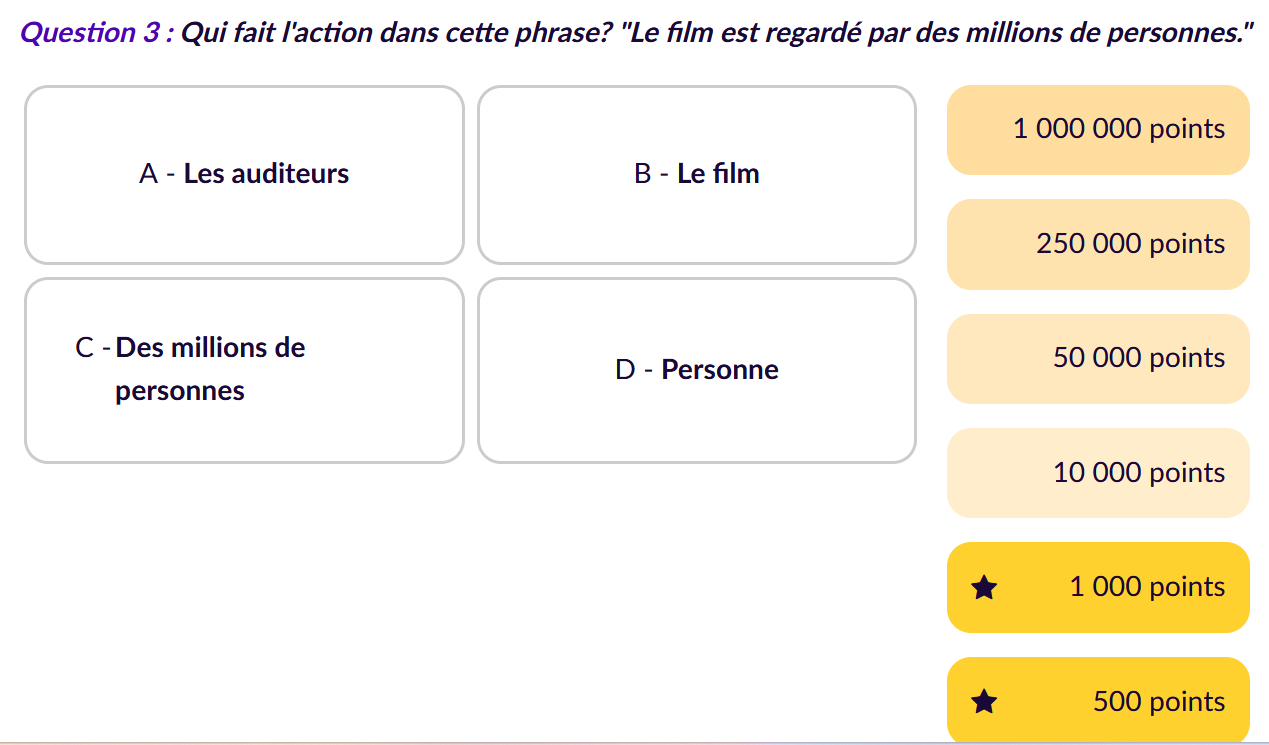Image resolution: width=1269 pixels, height=745 pixels.
Task: Click the letter "A -" option prefix
Action: [x=158, y=174]
